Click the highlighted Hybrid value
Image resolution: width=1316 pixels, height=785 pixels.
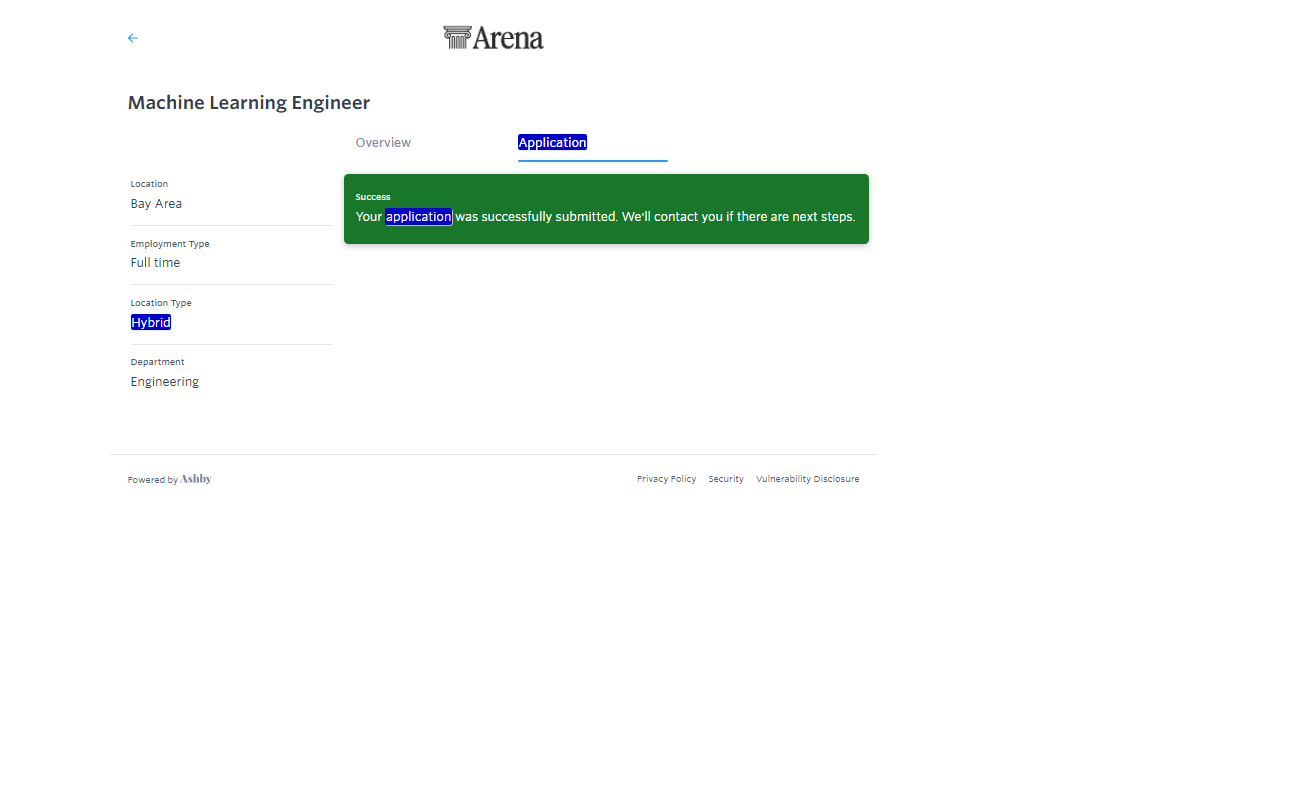151,323
